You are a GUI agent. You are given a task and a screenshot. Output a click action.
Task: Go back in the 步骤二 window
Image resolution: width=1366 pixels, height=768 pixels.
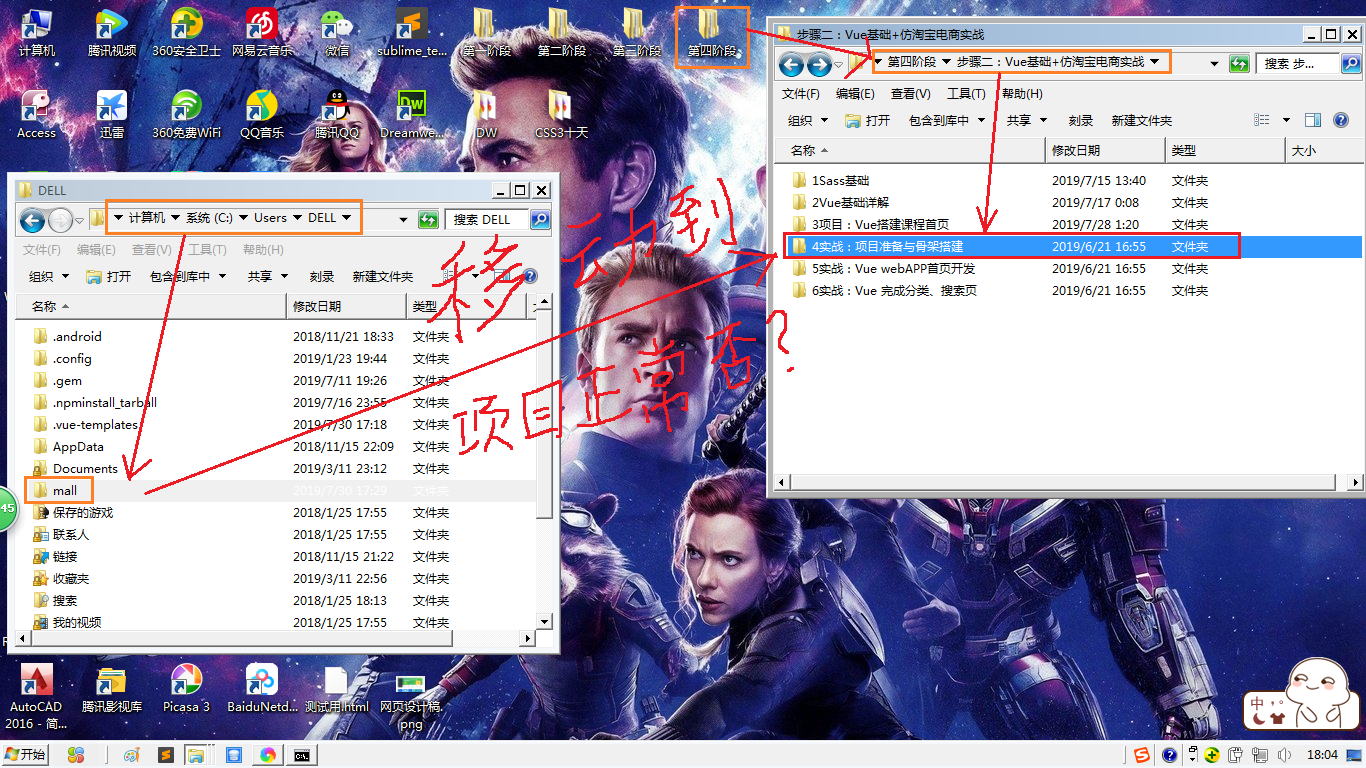tap(792, 65)
